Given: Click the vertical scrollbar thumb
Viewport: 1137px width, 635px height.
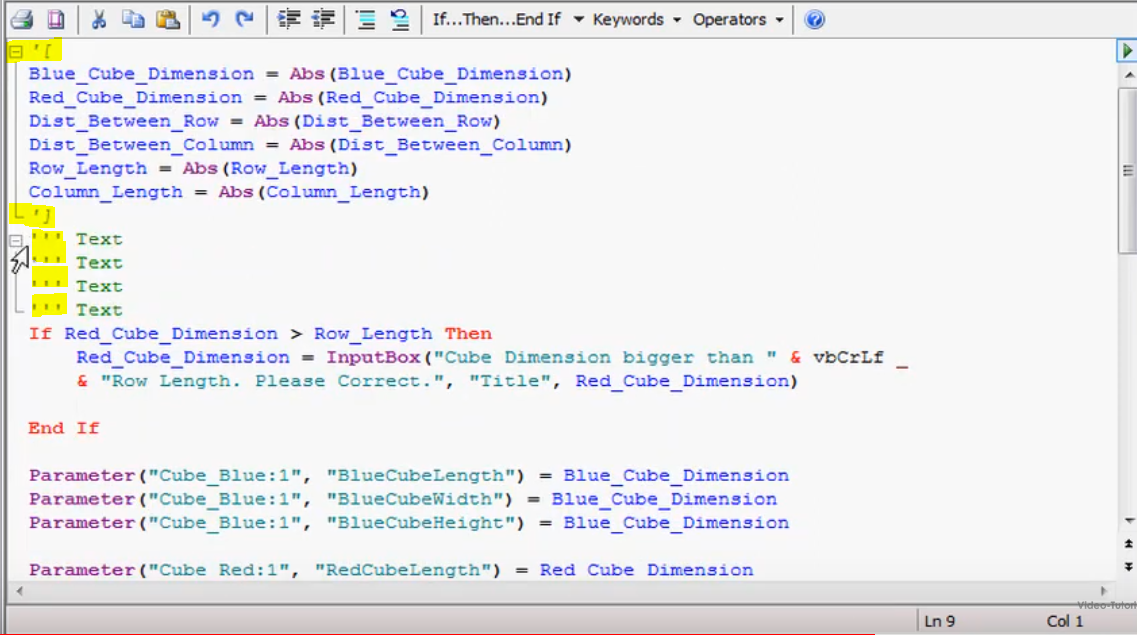Looking at the screenshot, I should pos(1127,170).
